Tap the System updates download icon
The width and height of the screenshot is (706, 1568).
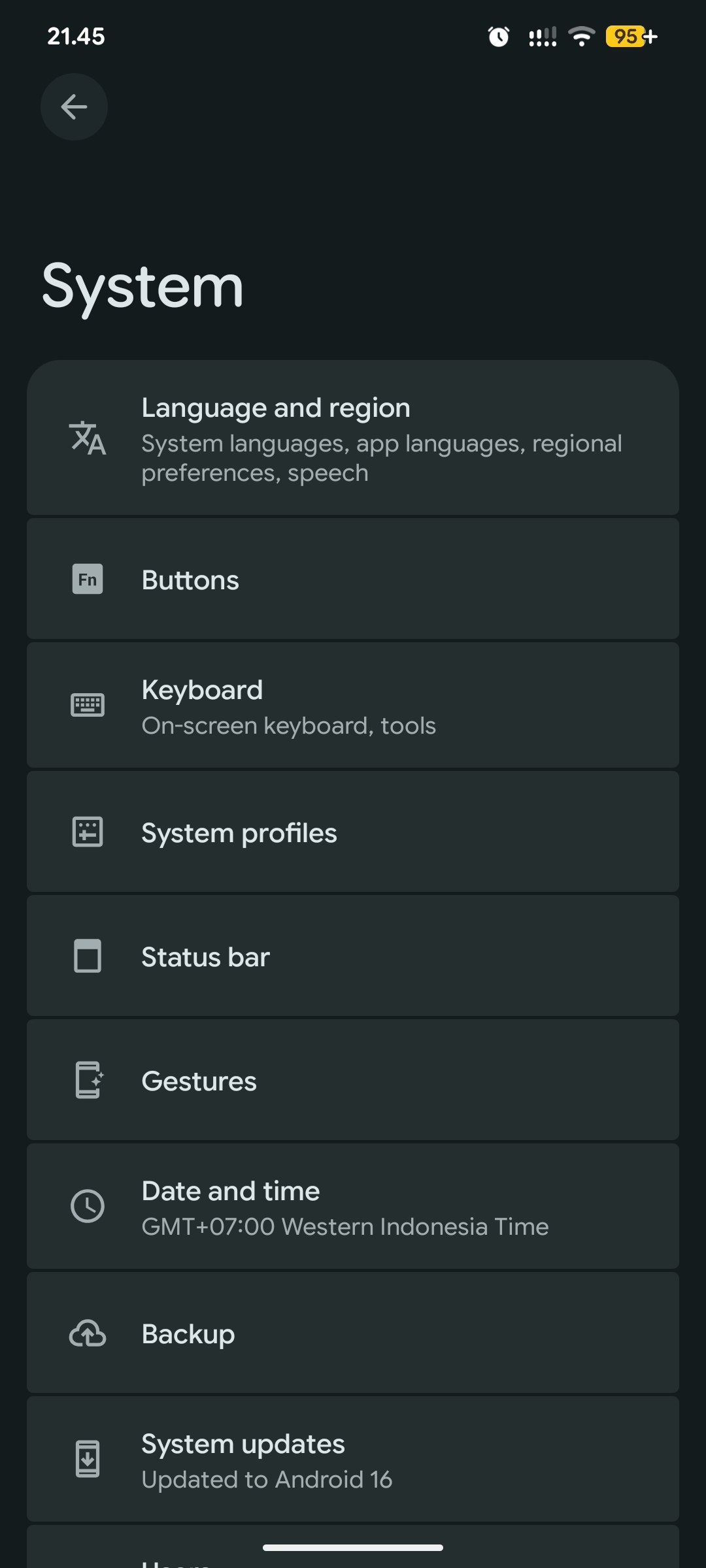pyautogui.click(x=88, y=1459)
